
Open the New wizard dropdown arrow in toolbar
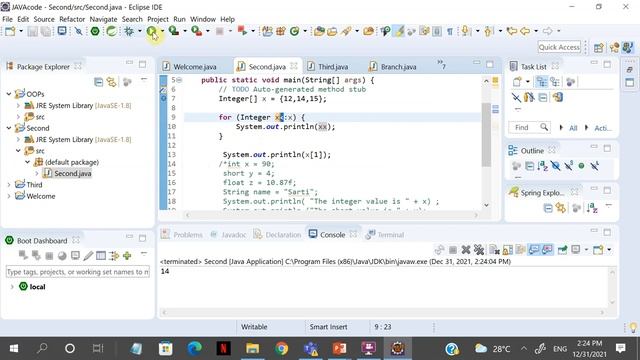click(x=21, y=31)
